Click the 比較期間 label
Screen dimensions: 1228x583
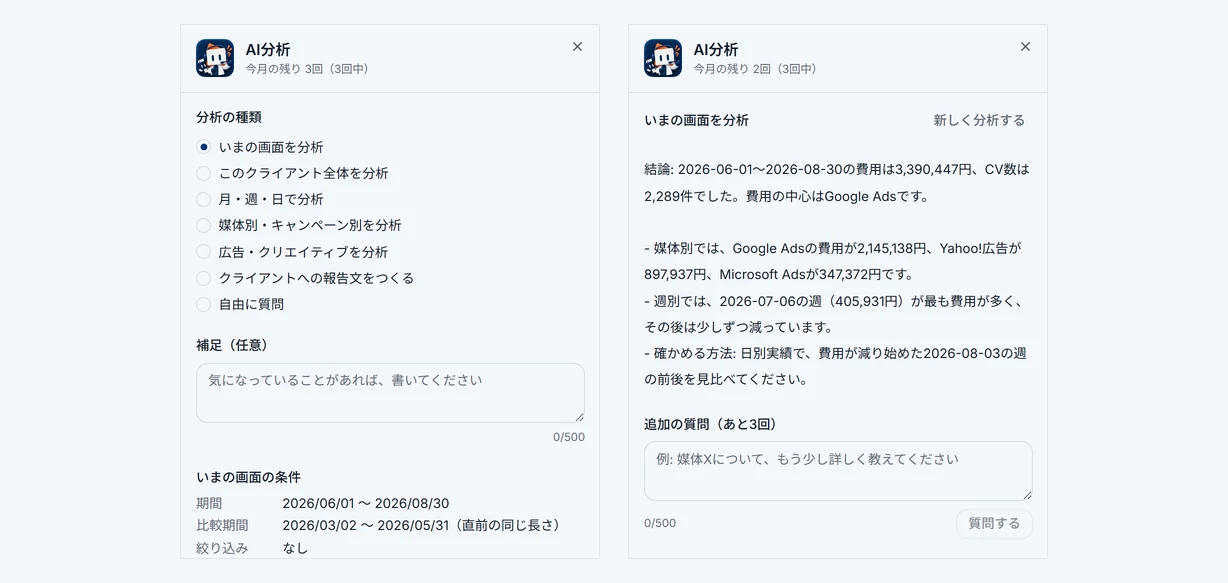222,525
